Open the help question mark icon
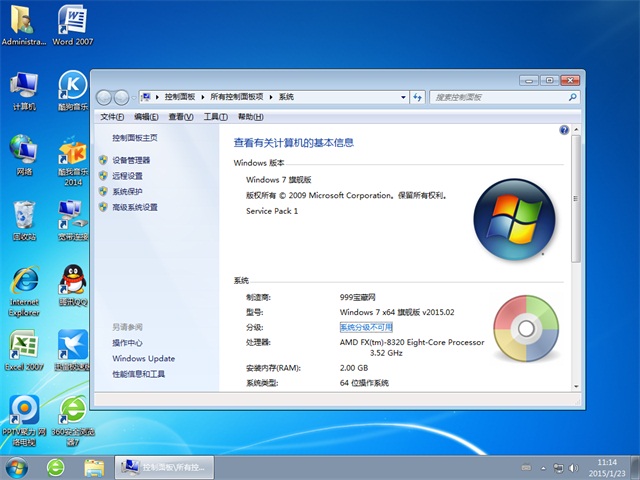640x480 pixels. (x=564, y=130)
